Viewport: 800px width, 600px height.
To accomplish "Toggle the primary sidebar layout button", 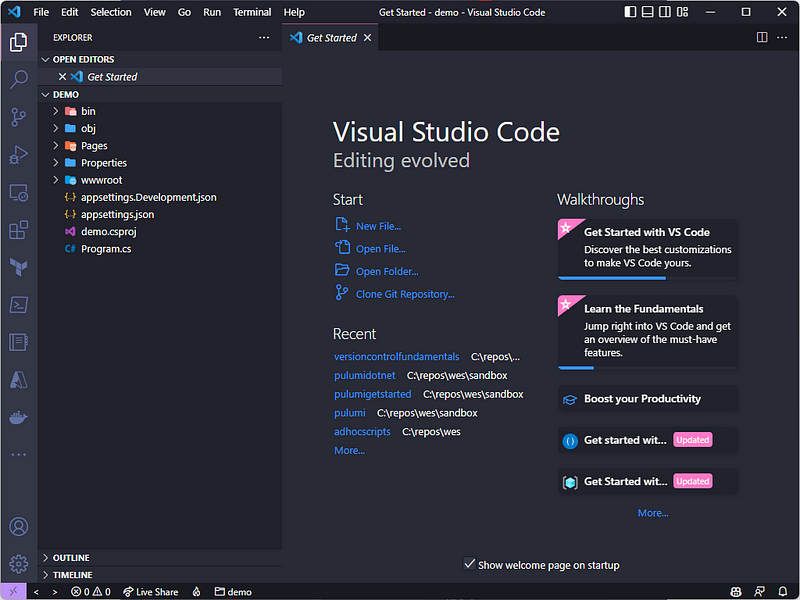I will (x=630, y=12).
